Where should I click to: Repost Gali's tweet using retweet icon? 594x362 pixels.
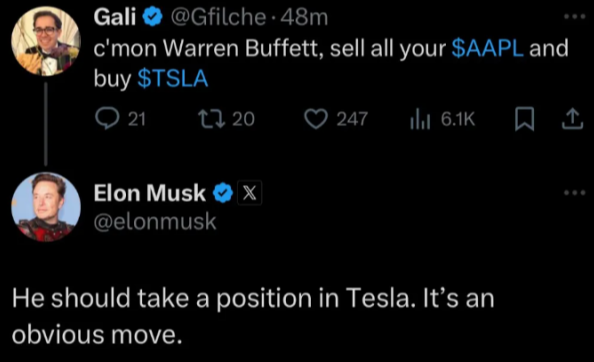[x=212, y=119]
